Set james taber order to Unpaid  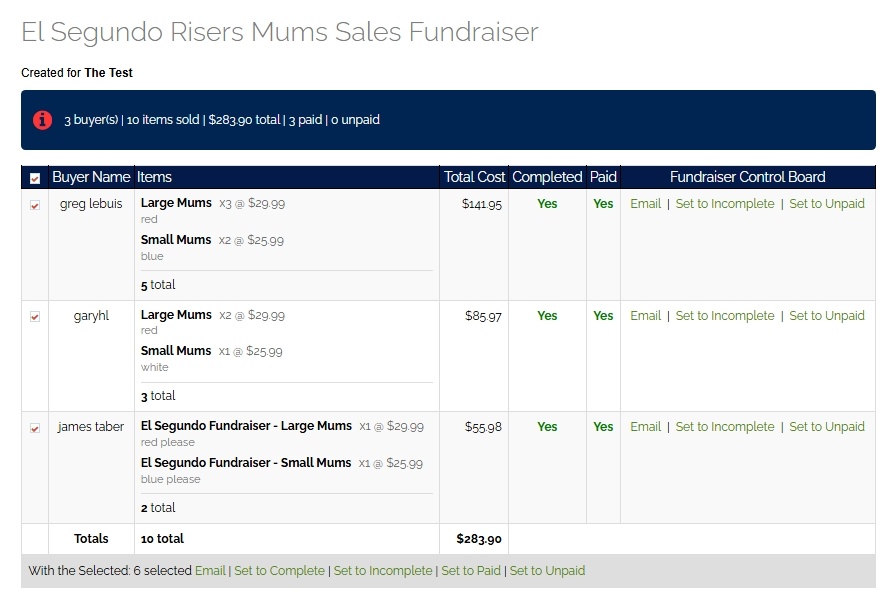pos(827,427)
